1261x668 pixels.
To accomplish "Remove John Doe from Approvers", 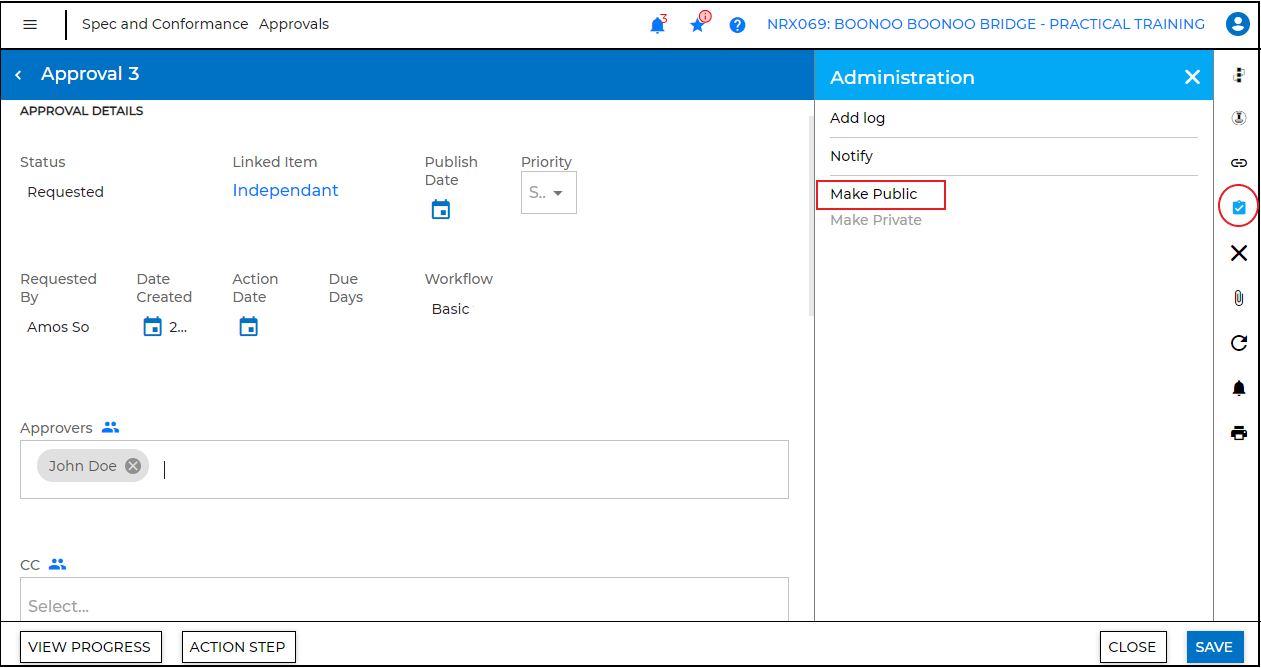I will click(x=132, y=465).
